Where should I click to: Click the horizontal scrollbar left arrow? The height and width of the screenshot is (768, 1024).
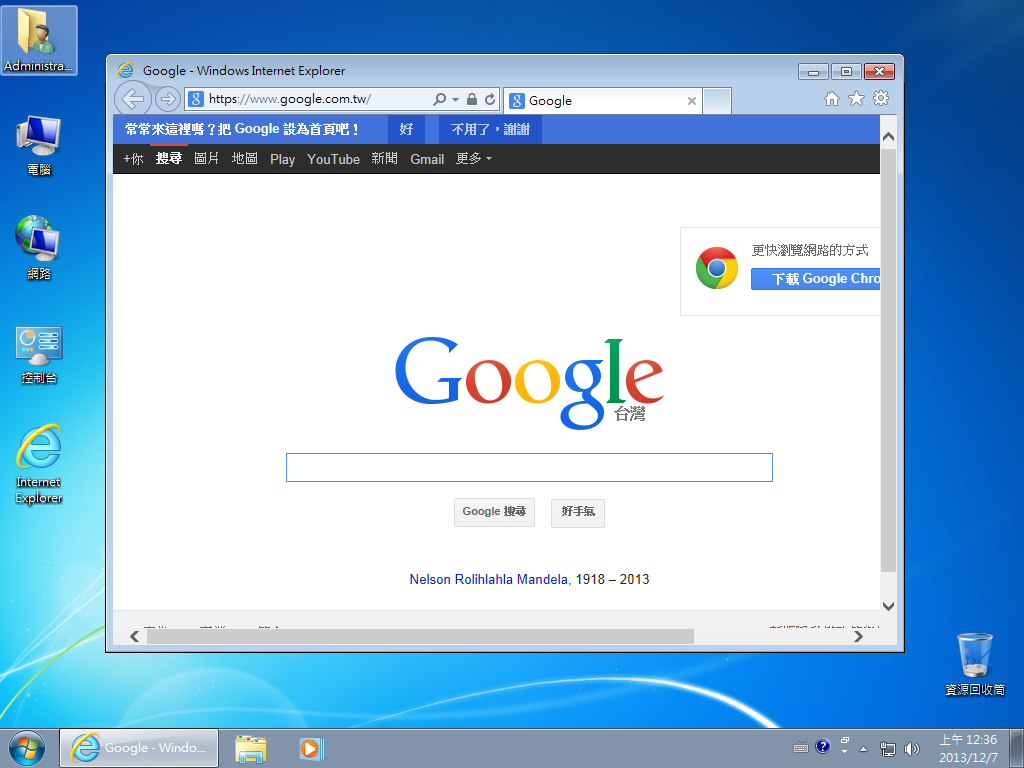134,636
